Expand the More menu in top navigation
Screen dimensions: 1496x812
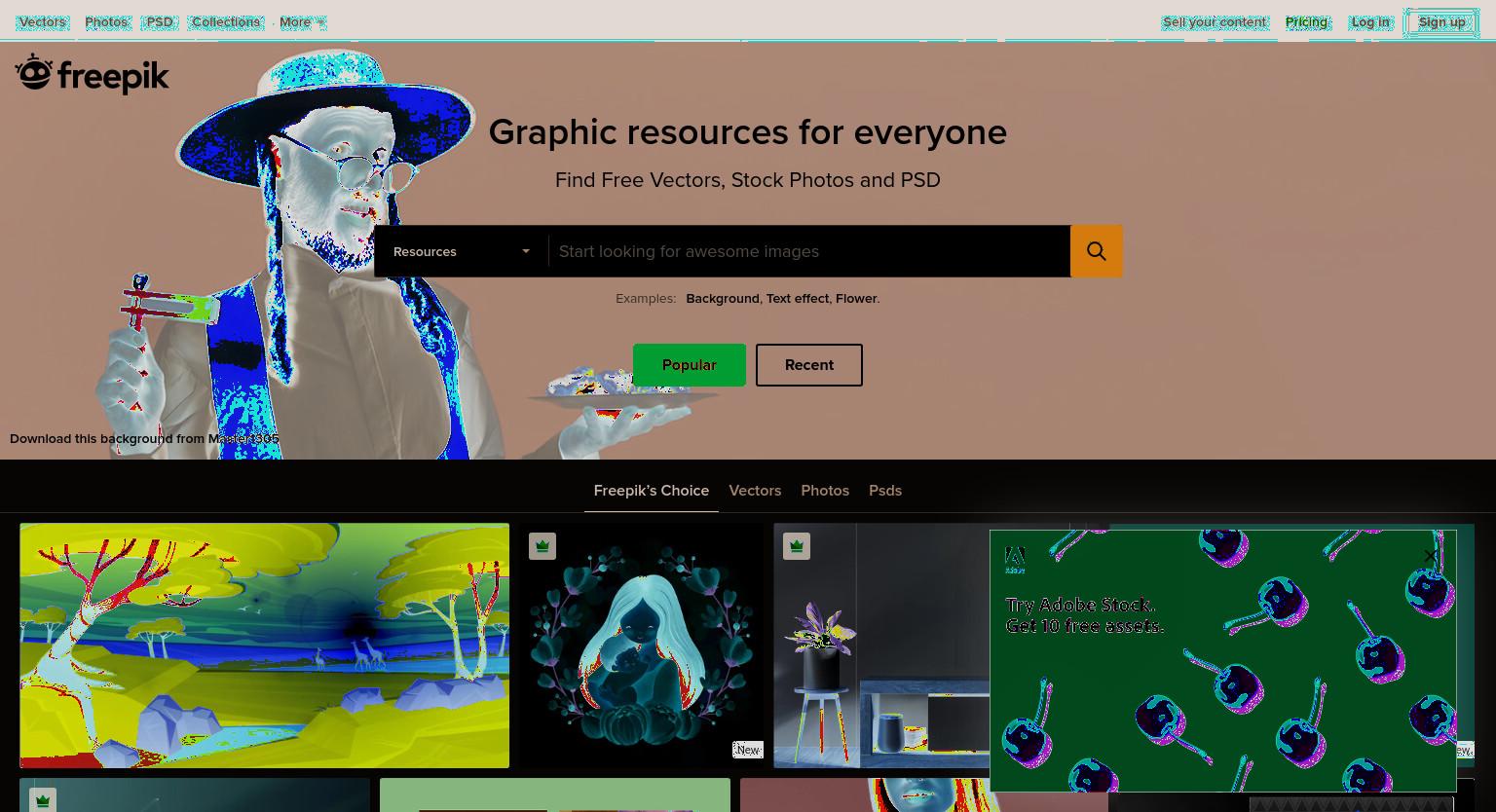coord(302,21)
